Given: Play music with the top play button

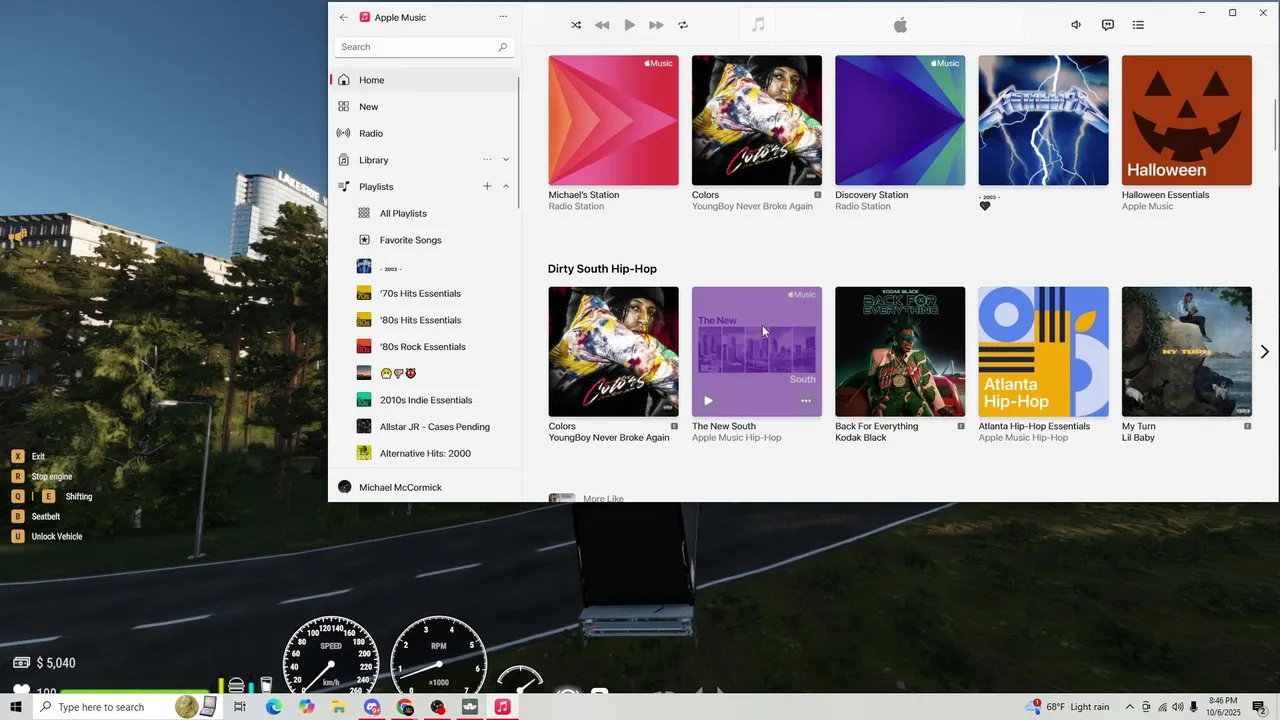Looking at the screenshot, I should point(629,25).
